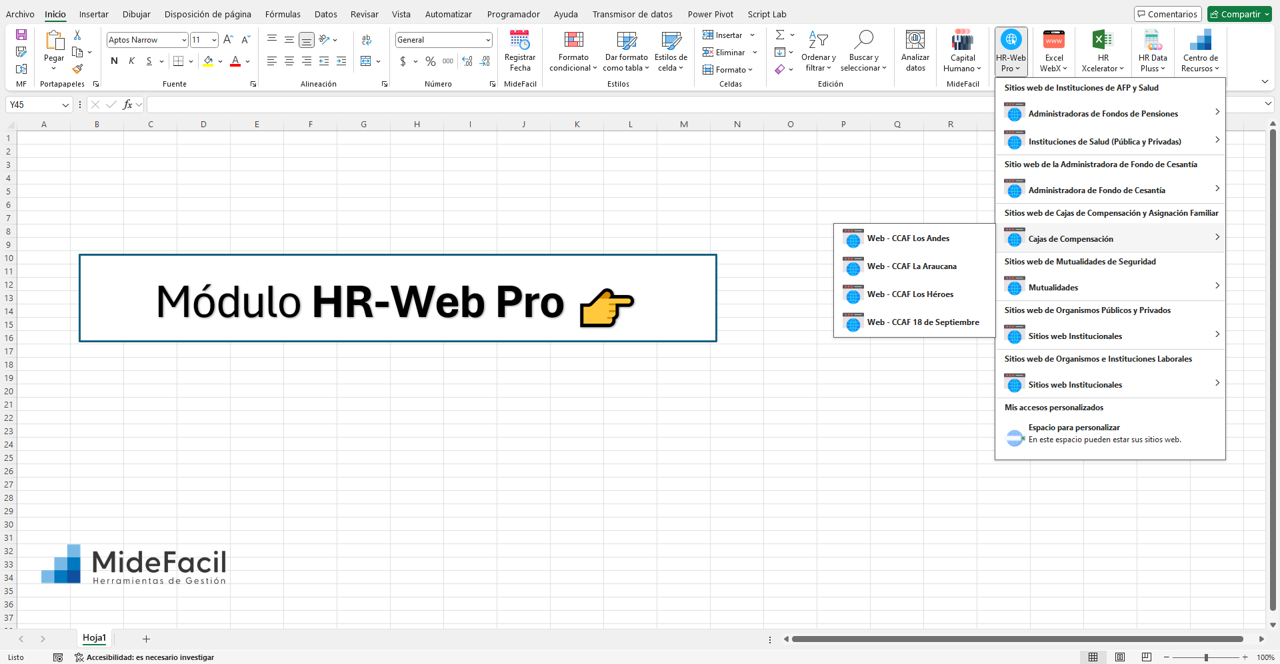
Task: Click the clear eraser icon
Action: [x=780, y=69]
